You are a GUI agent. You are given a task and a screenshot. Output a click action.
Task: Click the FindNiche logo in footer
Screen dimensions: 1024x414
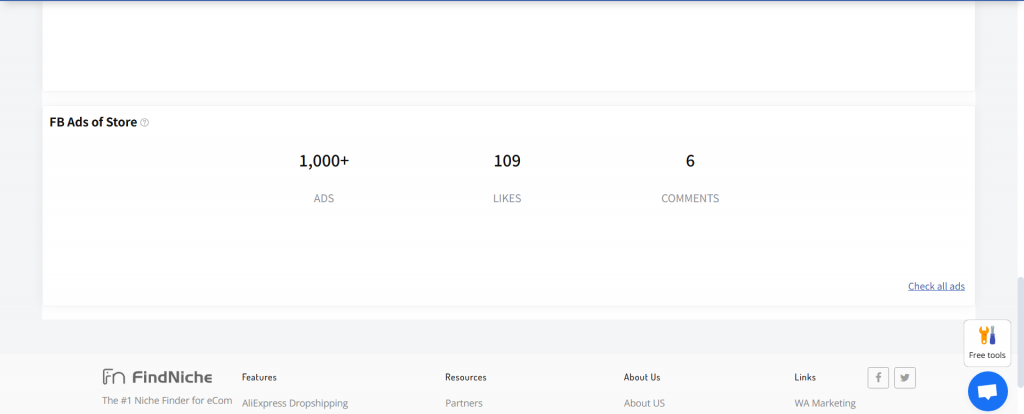click(157, 377)
